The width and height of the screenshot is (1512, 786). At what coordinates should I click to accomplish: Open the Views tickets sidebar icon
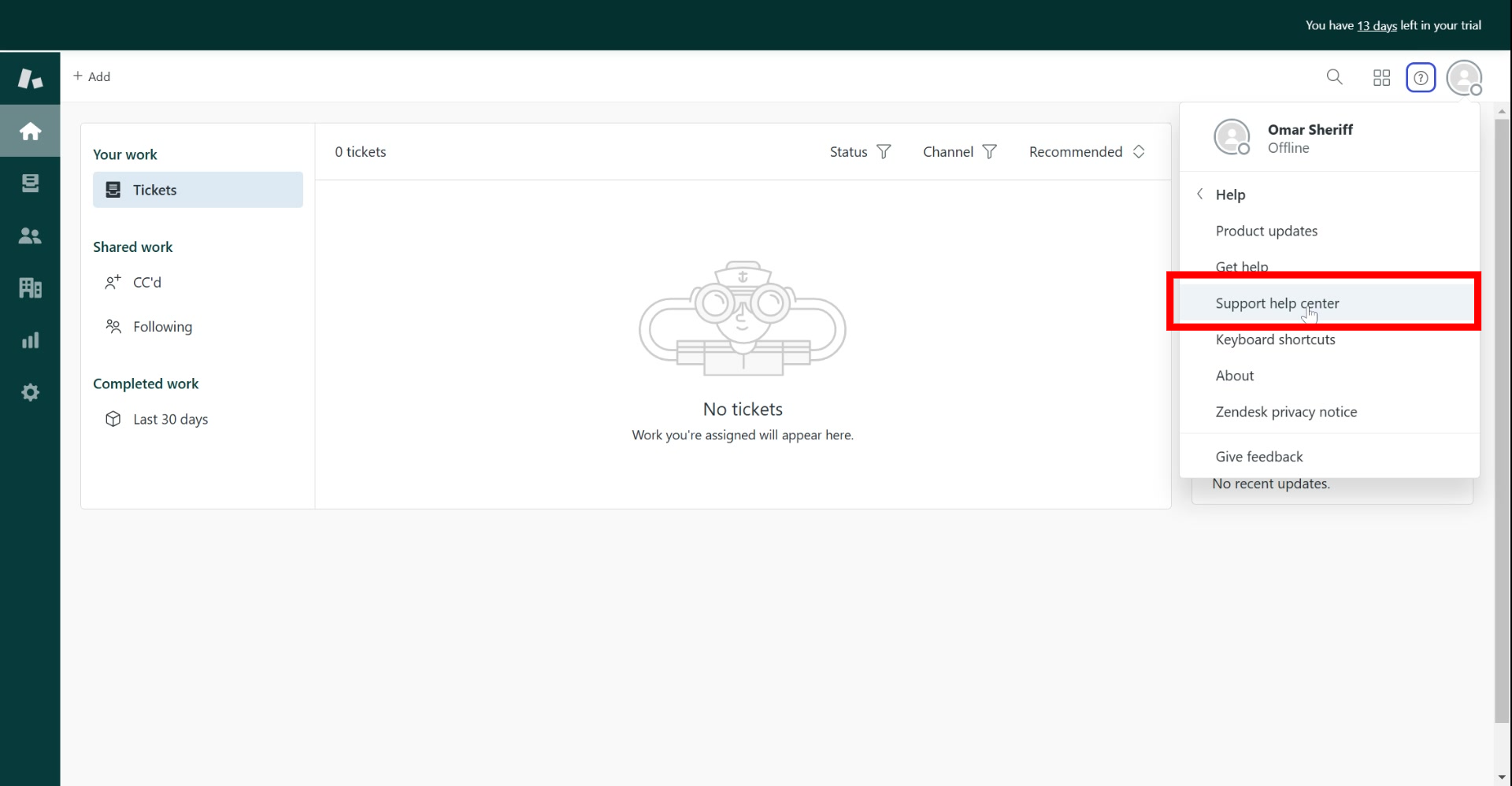coord(30,184)
